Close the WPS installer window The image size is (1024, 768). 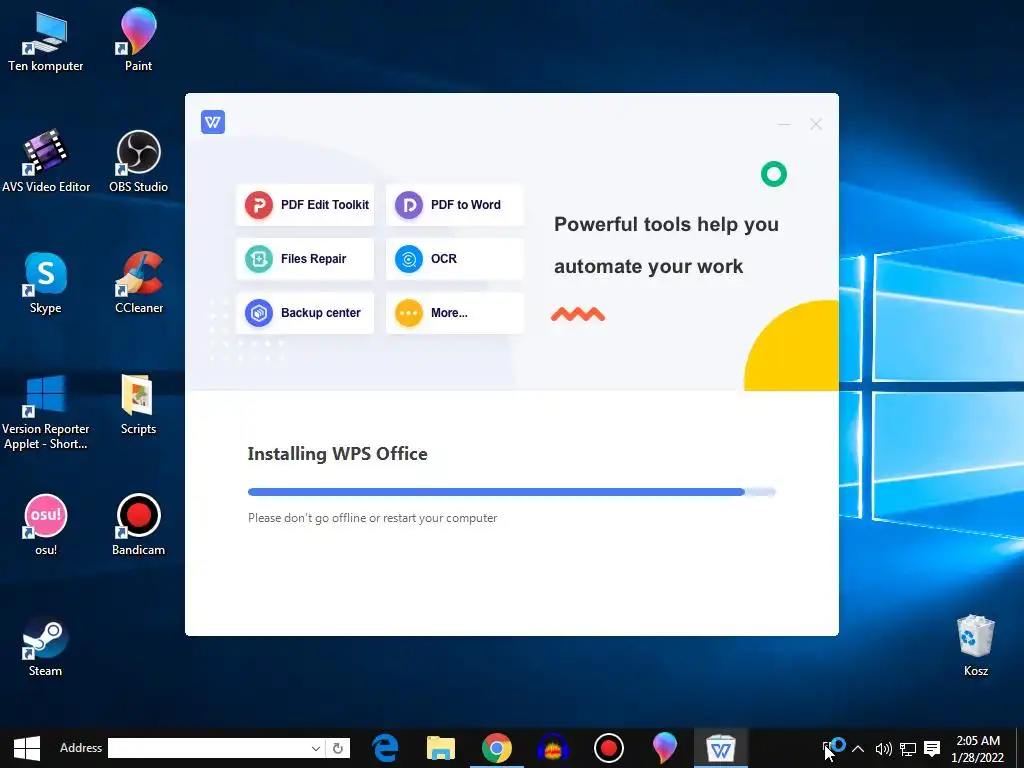[x=816, y=124]
